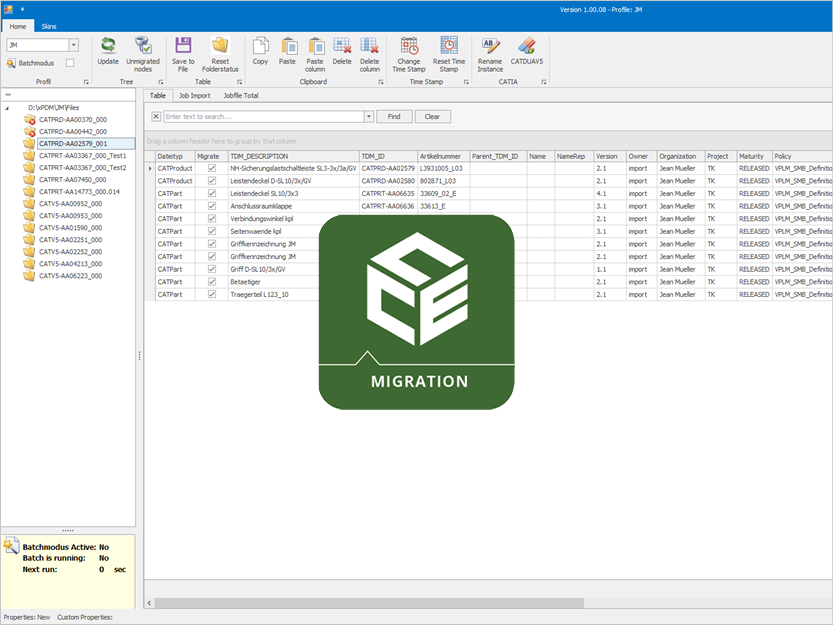Image resolution: width=833 pixels, height=625 pixels.
Task: Select tree item CATPRT-AA03367_000_Test1
Action: (82, 156)
